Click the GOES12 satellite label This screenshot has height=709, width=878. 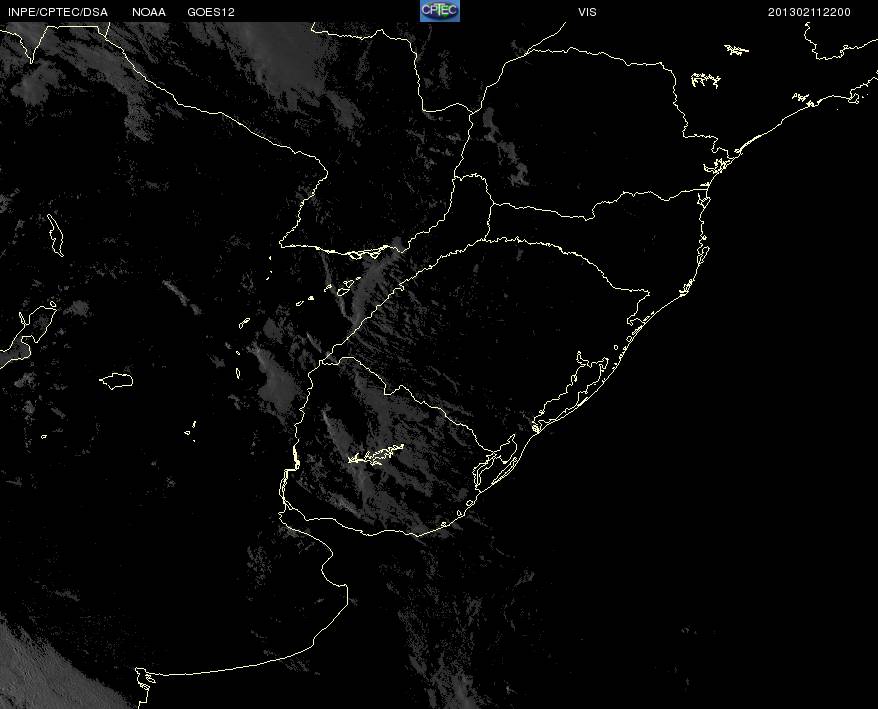coord(211,12)
